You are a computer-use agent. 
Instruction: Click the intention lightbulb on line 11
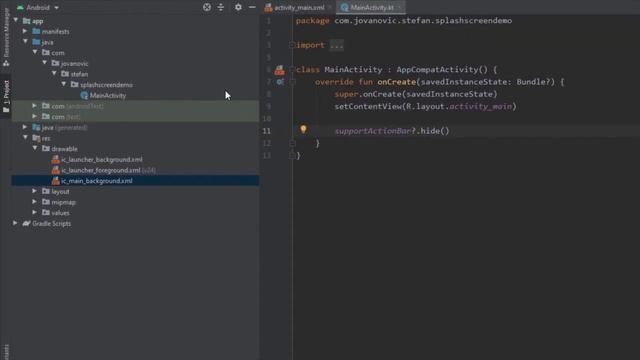point(303,129)
